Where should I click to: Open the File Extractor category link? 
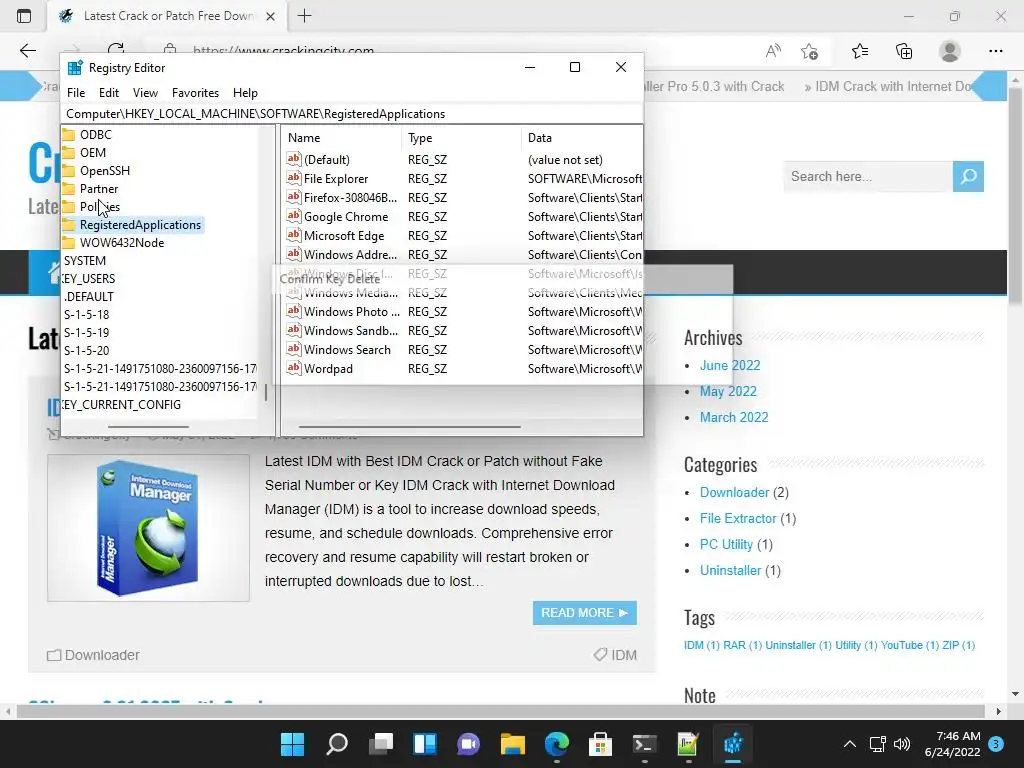tap(738, 519)
